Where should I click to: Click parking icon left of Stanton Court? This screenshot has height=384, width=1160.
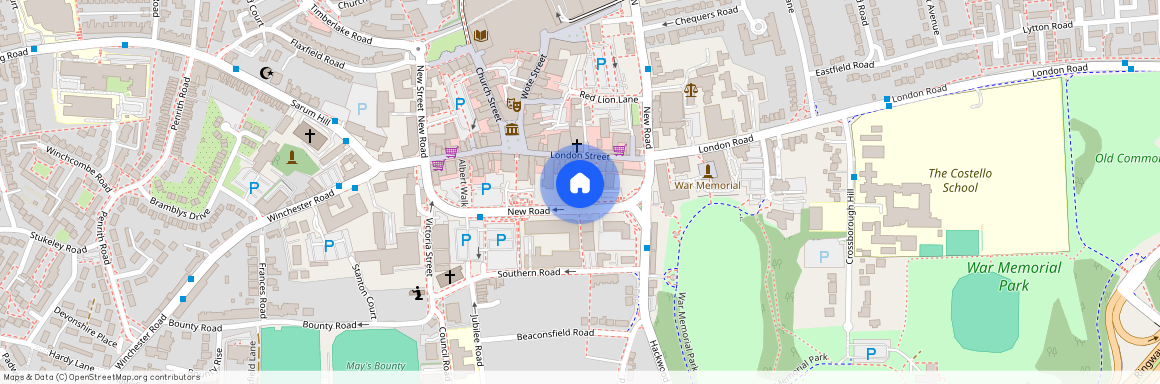coord(329,245)
